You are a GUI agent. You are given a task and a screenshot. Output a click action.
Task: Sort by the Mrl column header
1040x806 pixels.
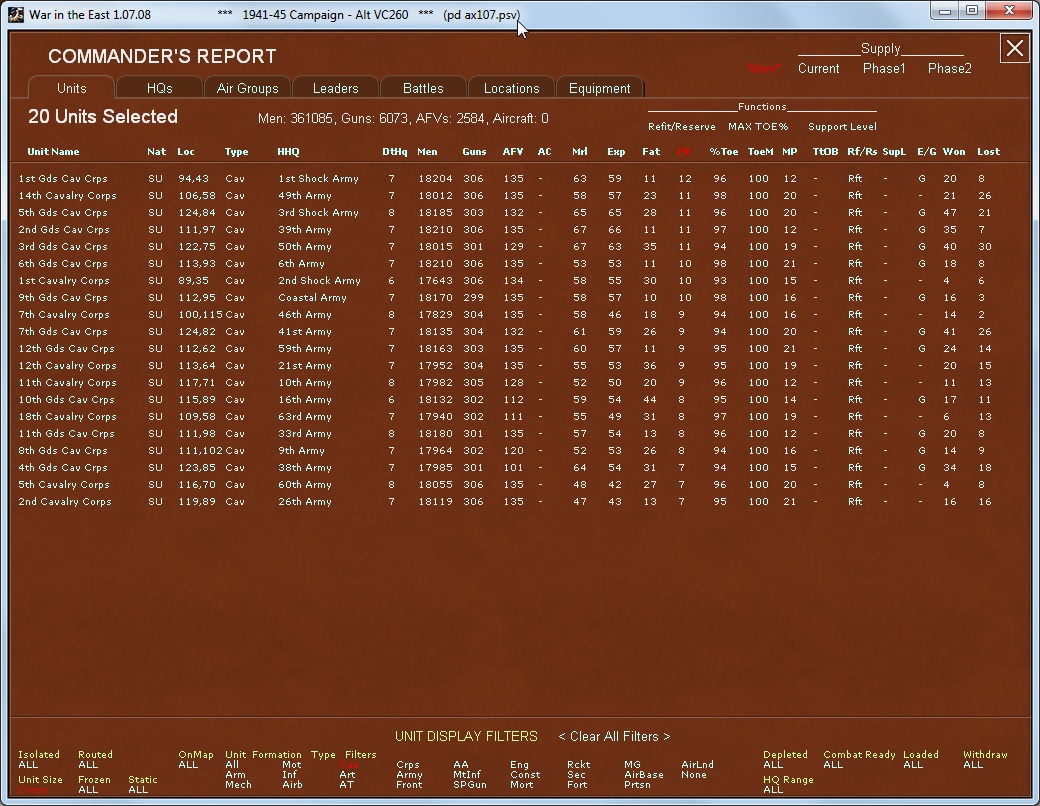tap(580, 151)
